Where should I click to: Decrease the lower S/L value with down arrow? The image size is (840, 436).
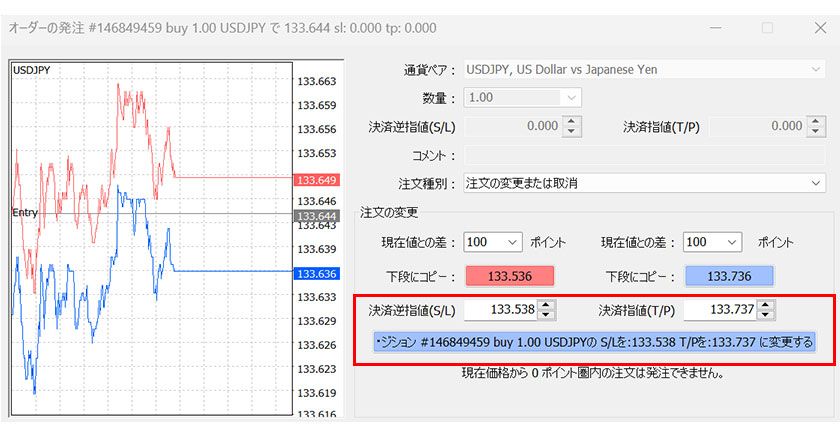click(546, 315)
